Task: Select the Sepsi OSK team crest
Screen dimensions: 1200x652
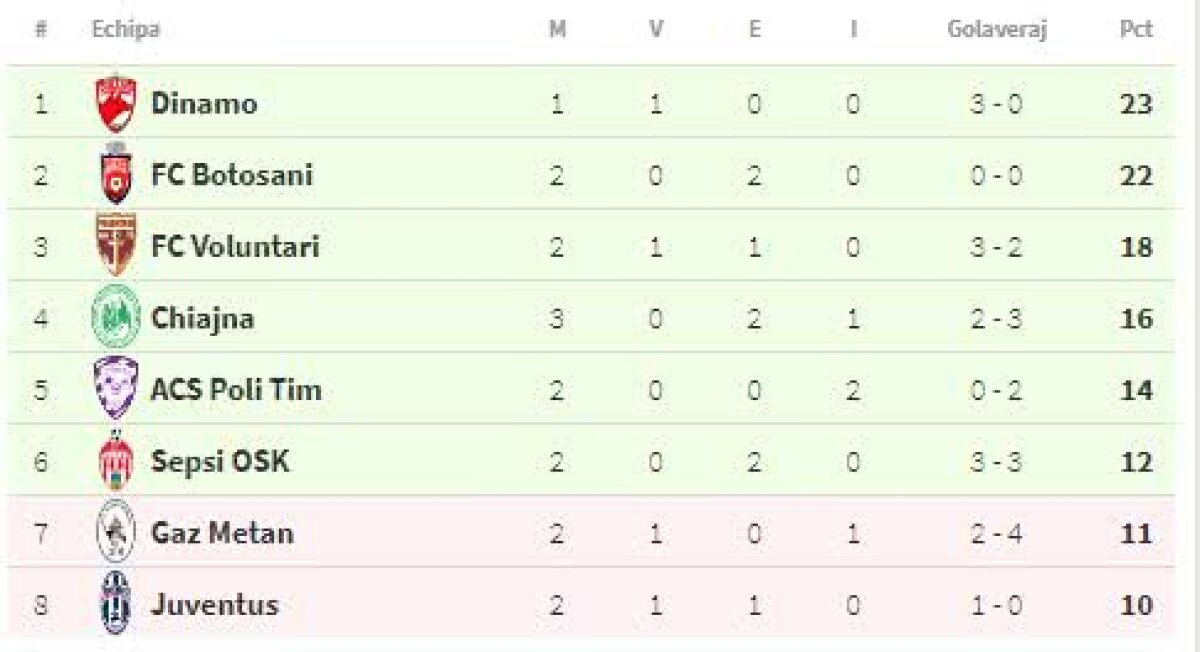Action: (116, 461)
